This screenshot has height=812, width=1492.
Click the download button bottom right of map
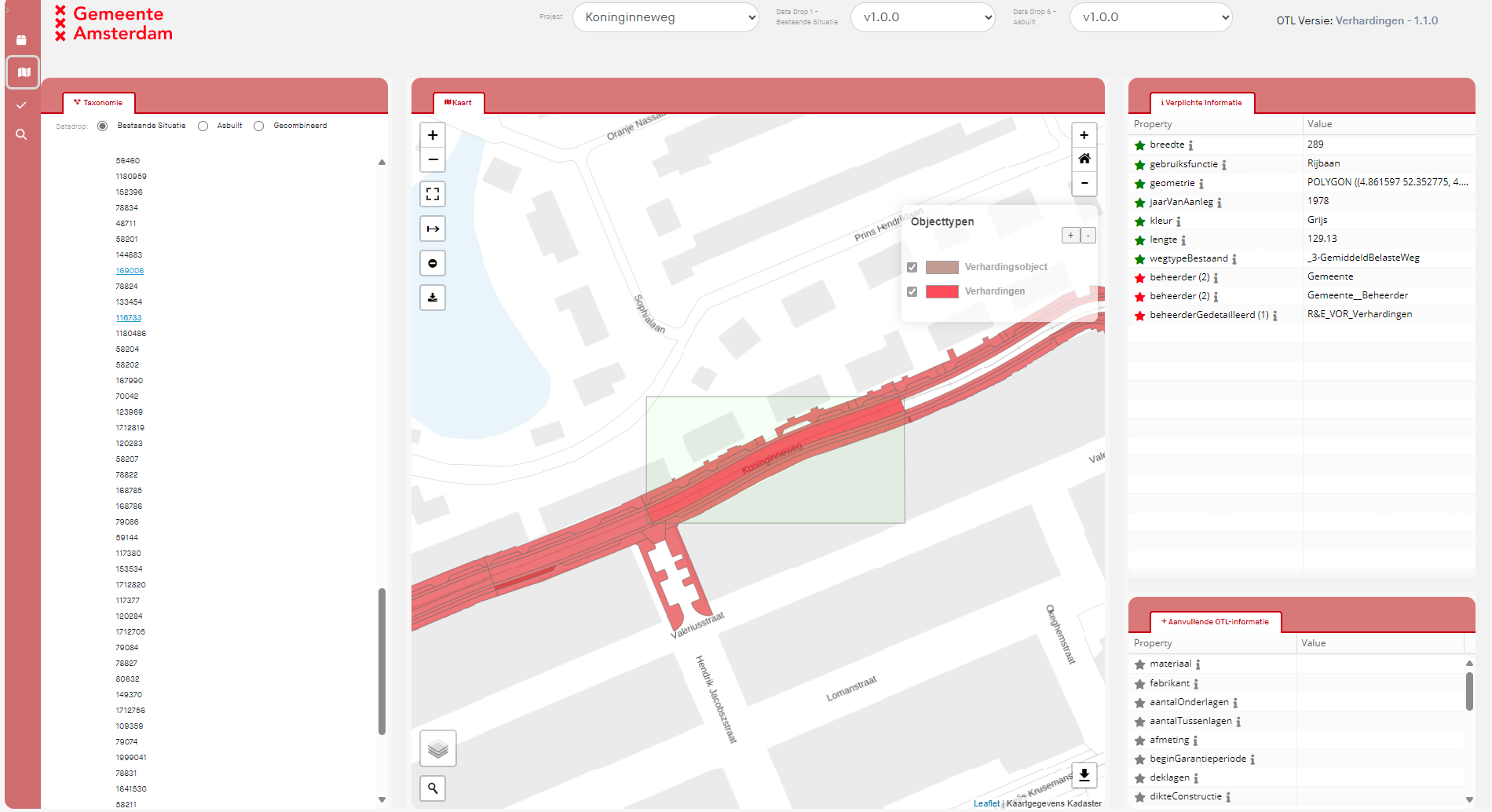(x=1084, y=775)
